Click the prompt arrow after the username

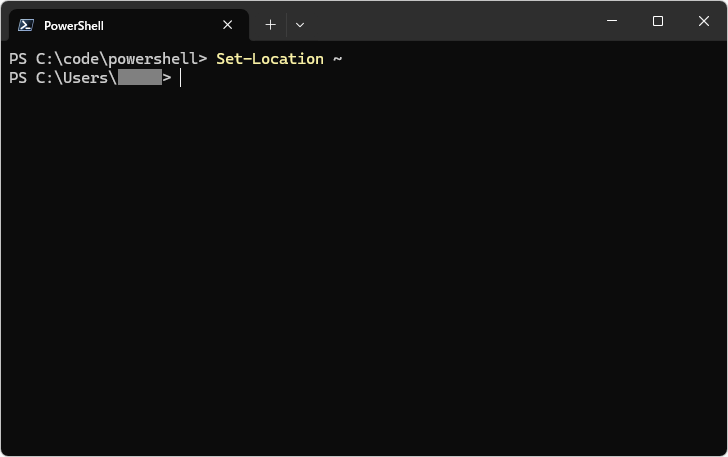coord(167,78)
